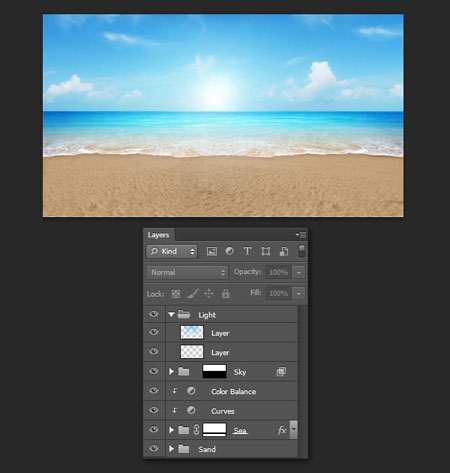Select the second Layer transparent thumbnail
Screen dimensions: 450x473
192,352
